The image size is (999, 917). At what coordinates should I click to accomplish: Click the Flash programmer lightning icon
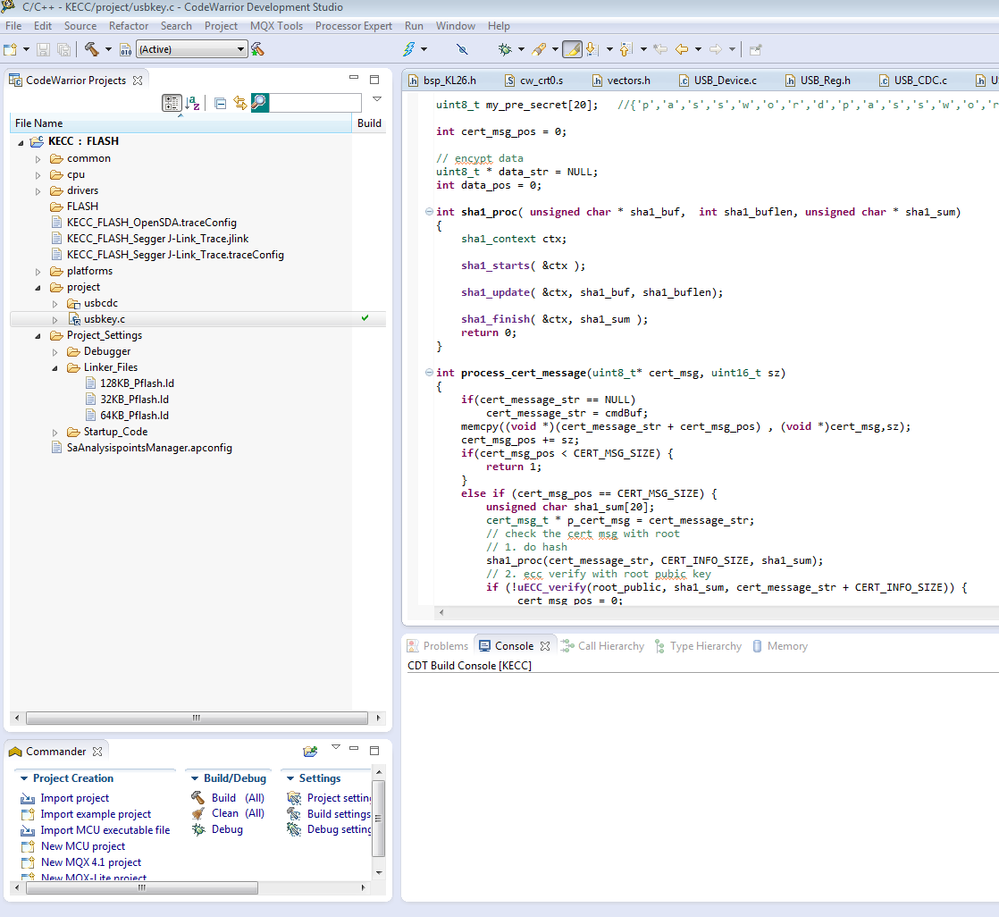pos(409,49)
